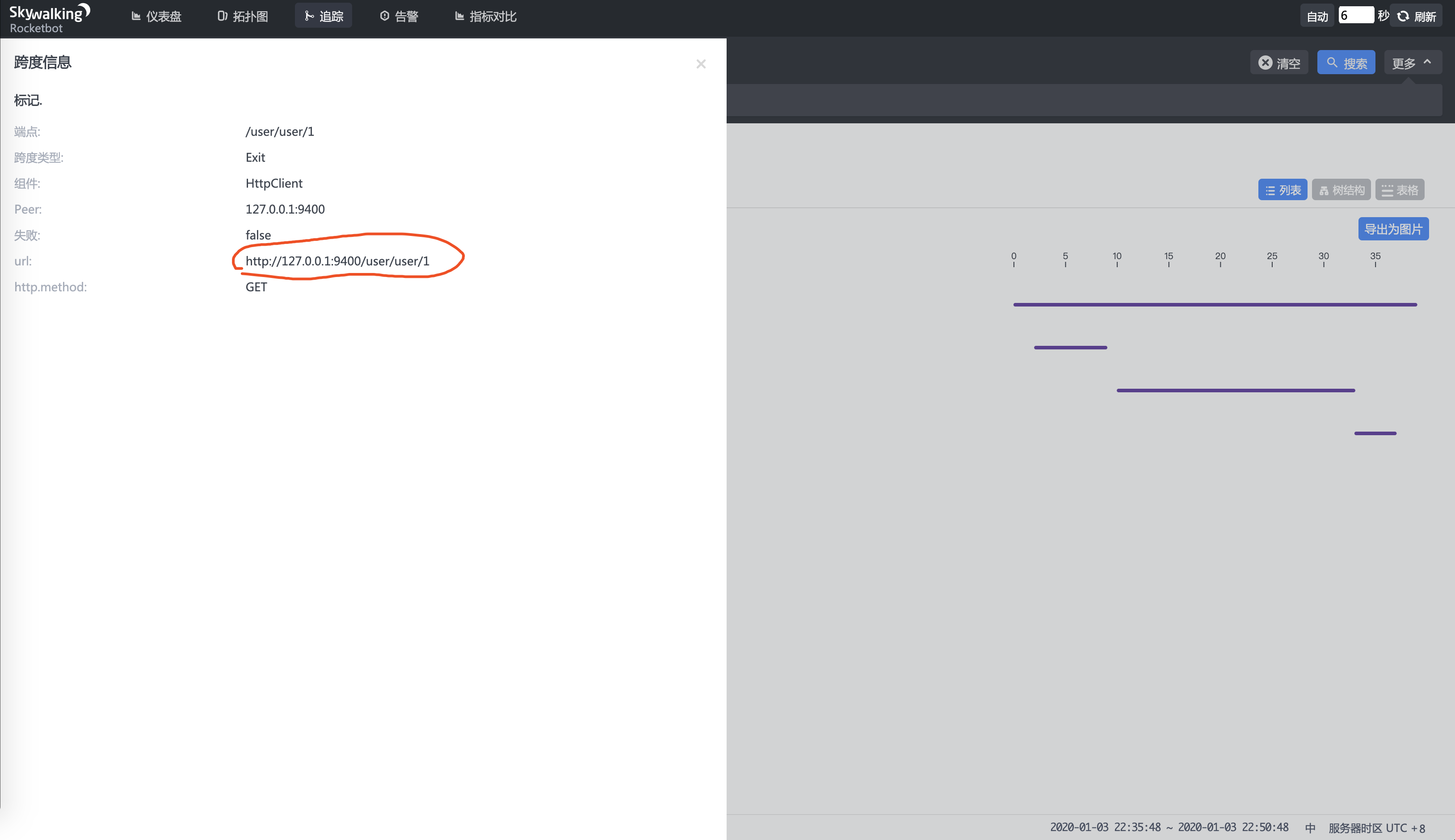Click the 刷新 reload icon button
Image resolution: width=1455 pixels, height=840 pixels.
pos(1417,16)
